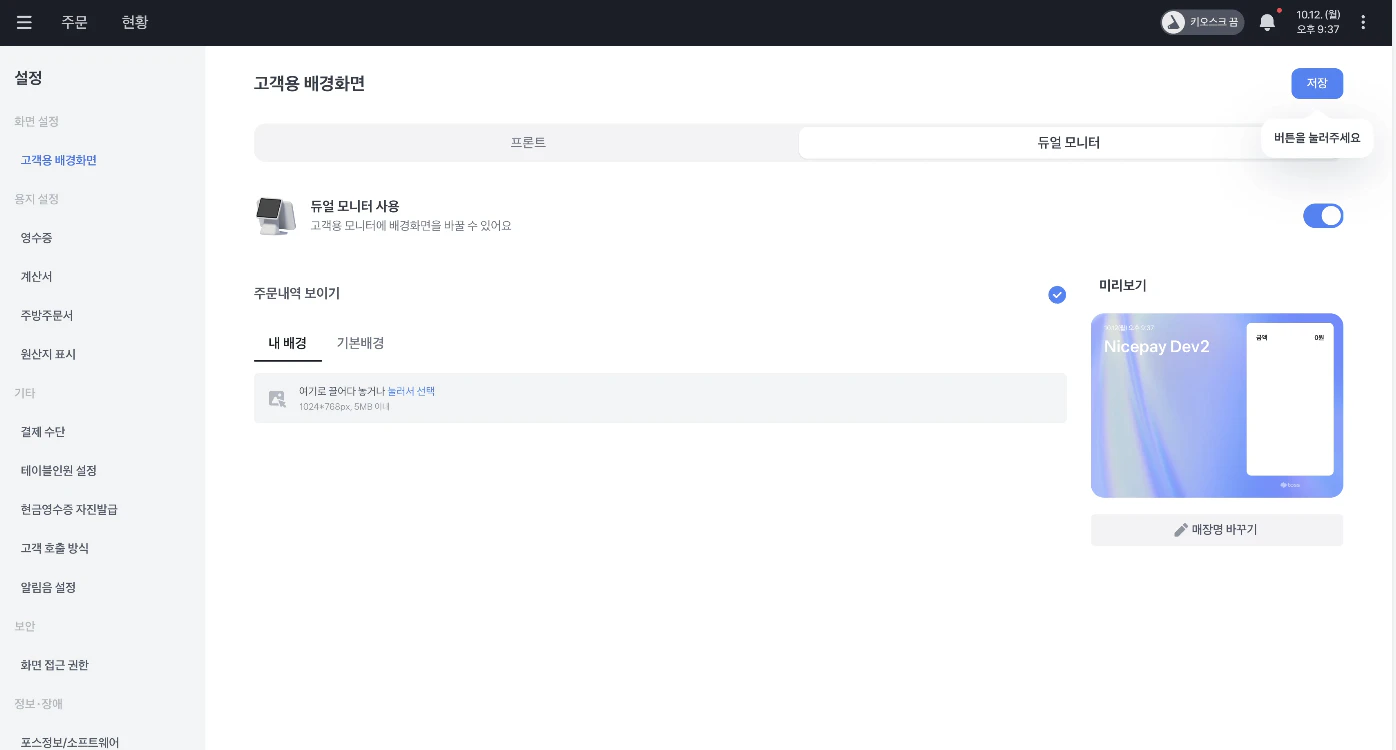Viewport: 1396px width, 750px height.
Task: Click the 키오스크 끔 status badge
Action: [x=1202, y=22]
